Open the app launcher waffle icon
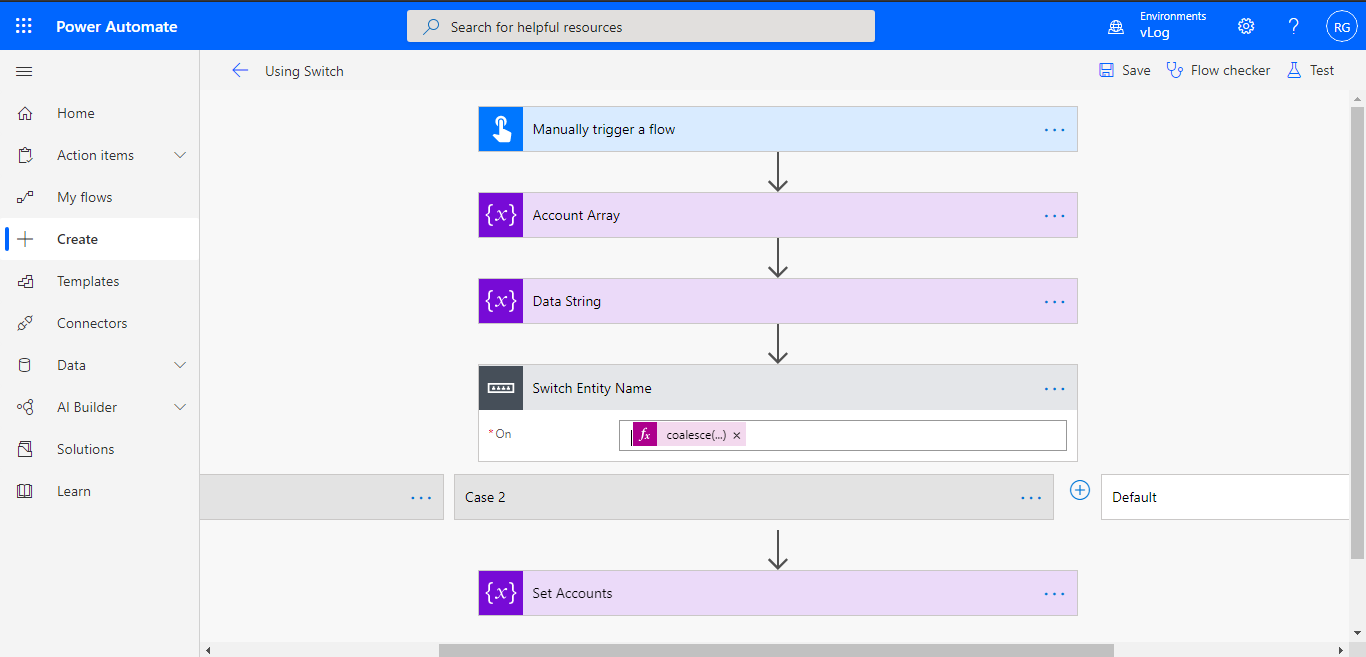Viewport: 1366px width, 657px height. [x=24, y=26]
